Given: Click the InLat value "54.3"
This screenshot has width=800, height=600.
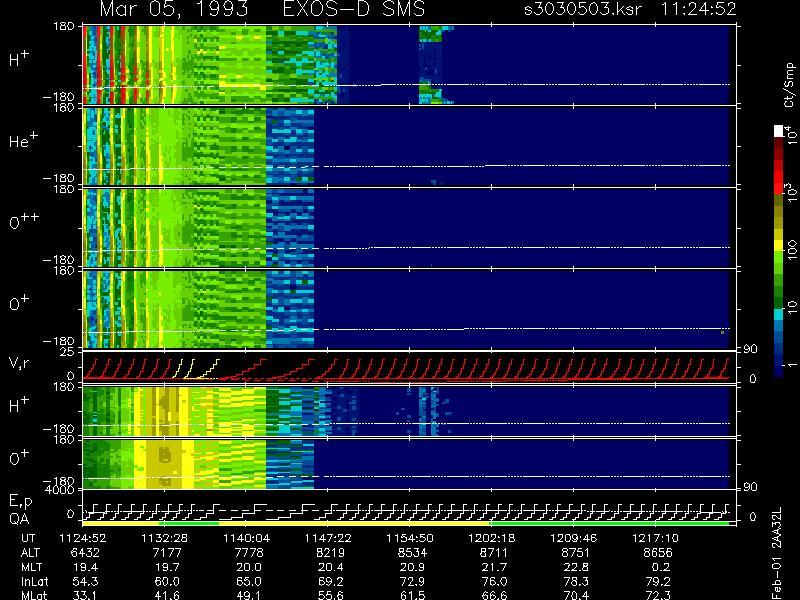Looking at the screenshot, I should tap(86, 581).
